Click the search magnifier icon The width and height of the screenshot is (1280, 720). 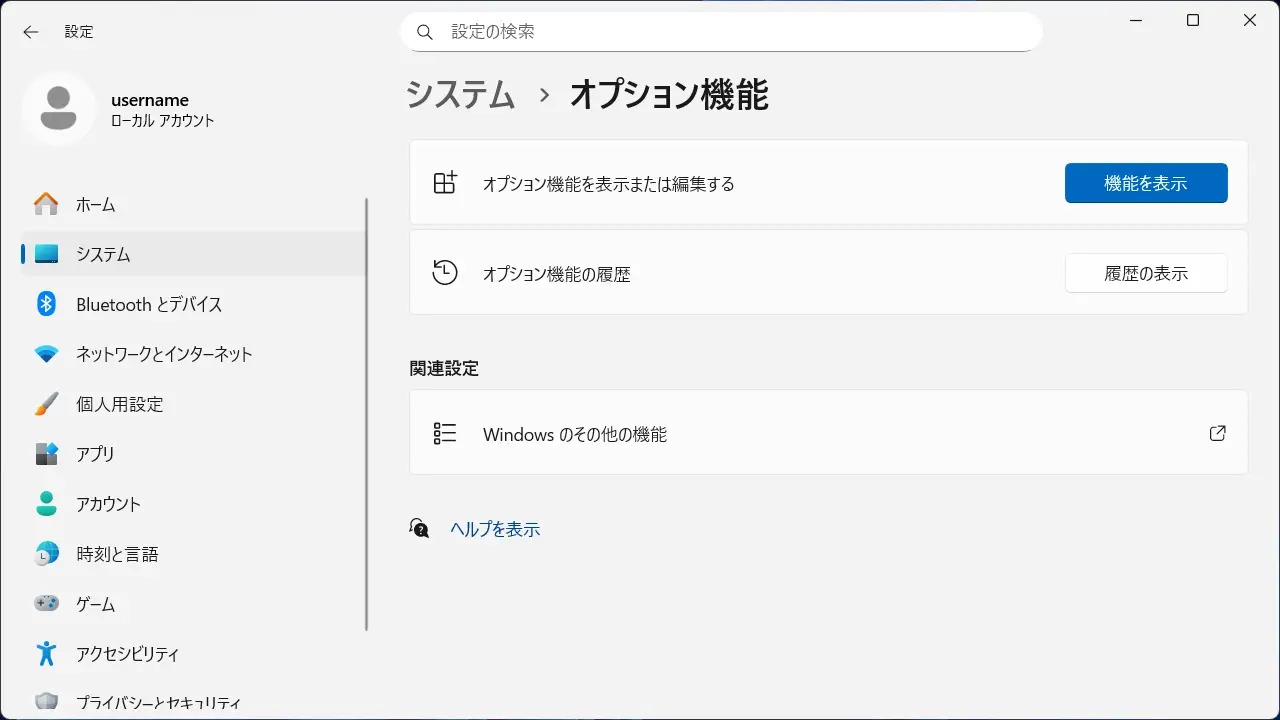click(425, 32)
